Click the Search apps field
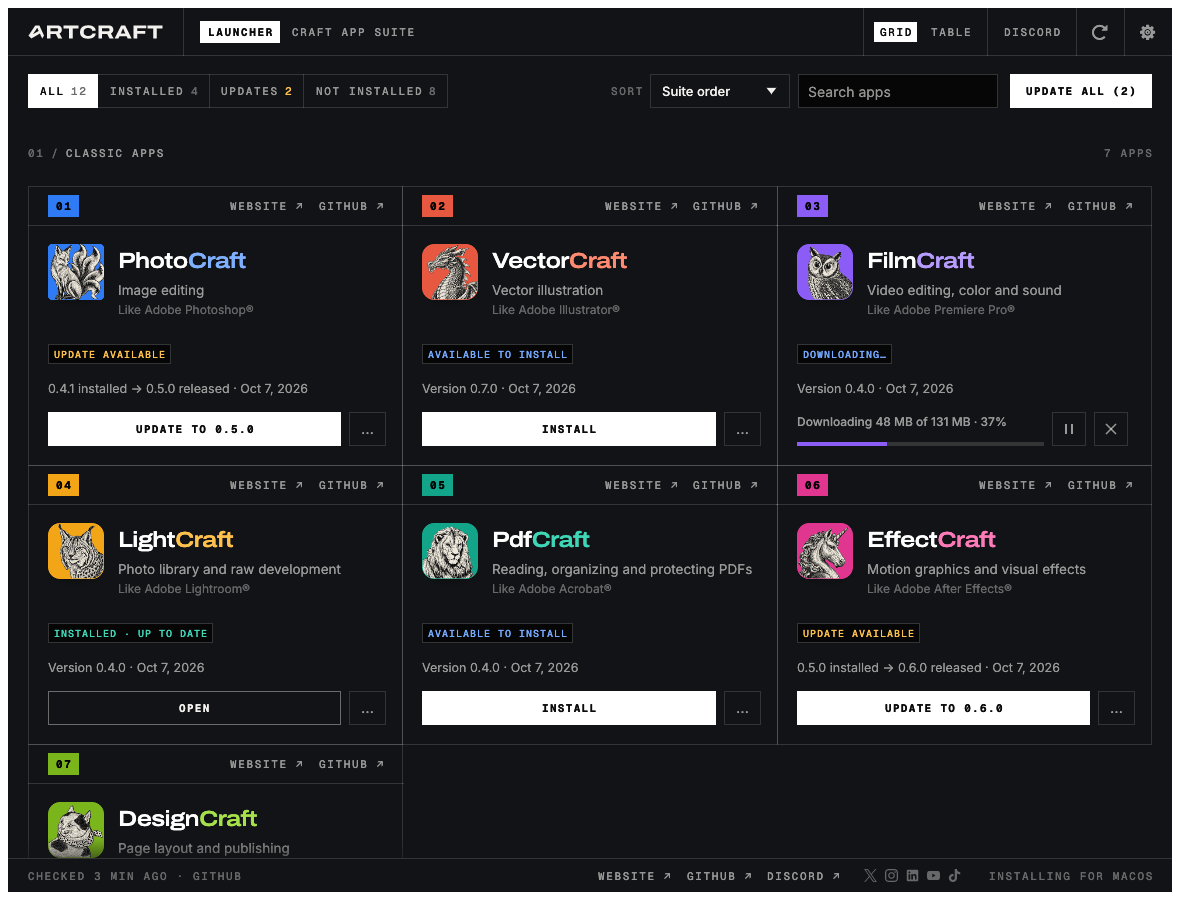 [x=898, y=91]
